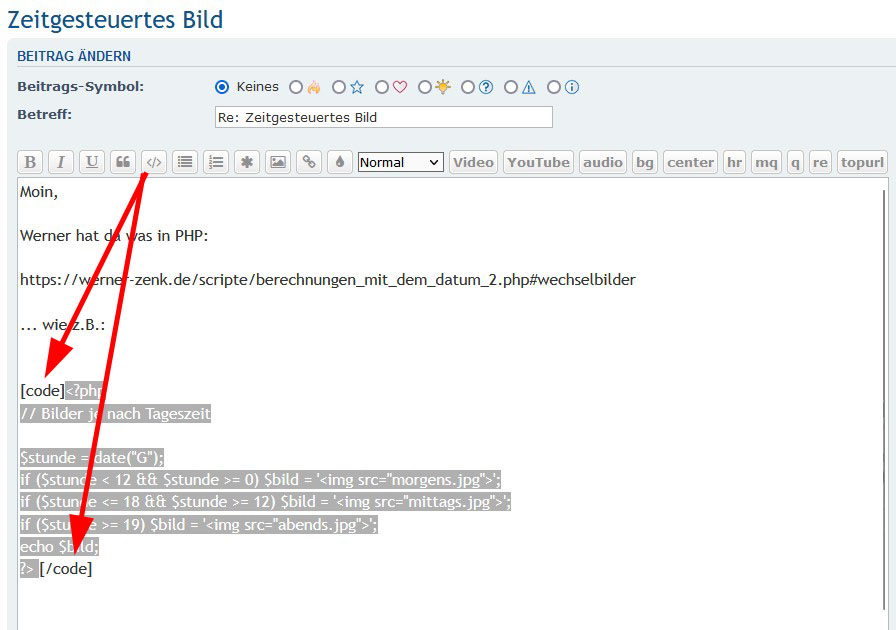
Task: Insert a quote block
Action: (123, 162)
